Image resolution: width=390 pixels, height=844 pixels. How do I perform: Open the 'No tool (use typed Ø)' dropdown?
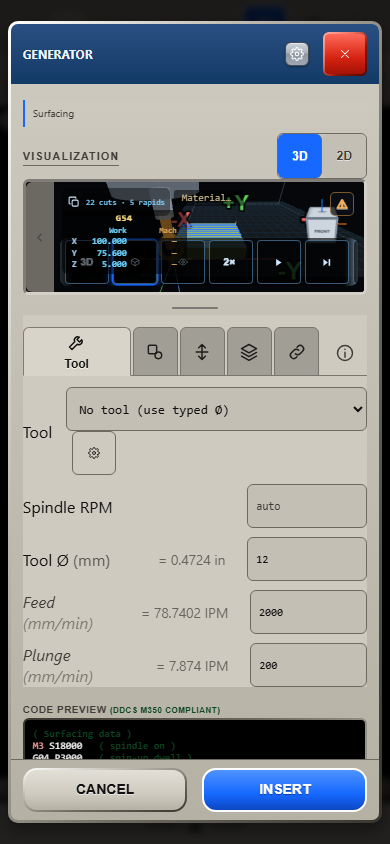[216, 409]
